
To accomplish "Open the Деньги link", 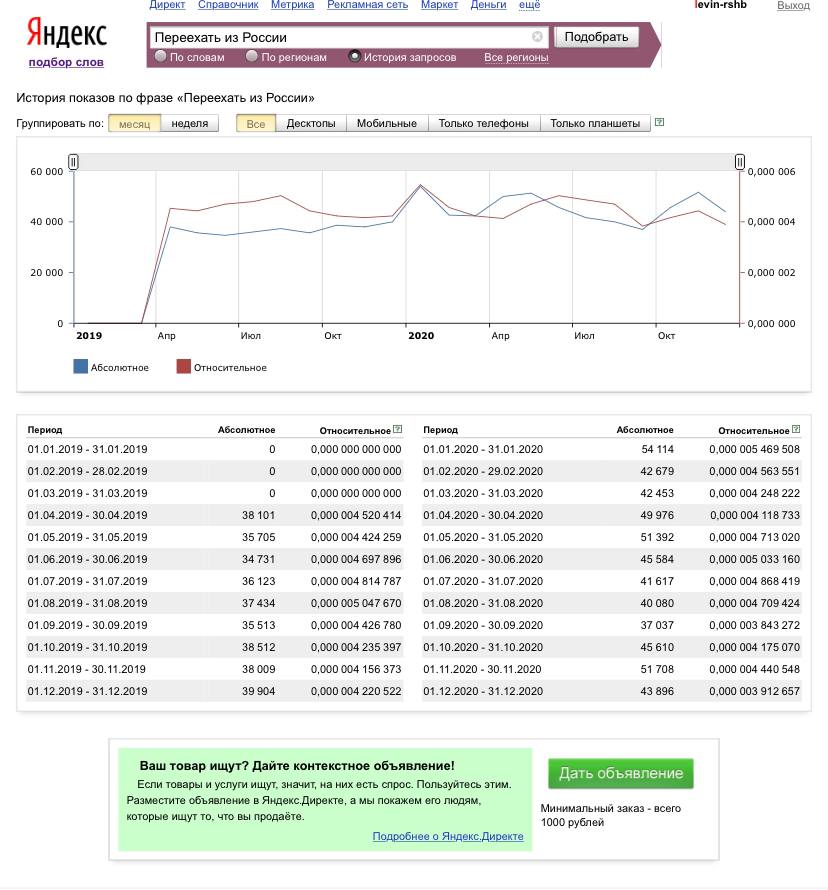I will (488, 5).
